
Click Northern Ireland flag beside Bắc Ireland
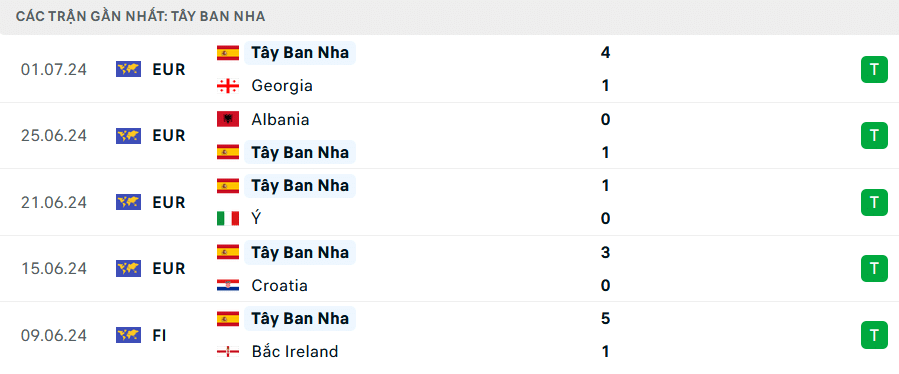pyautogui.click(x=228, y=352)
